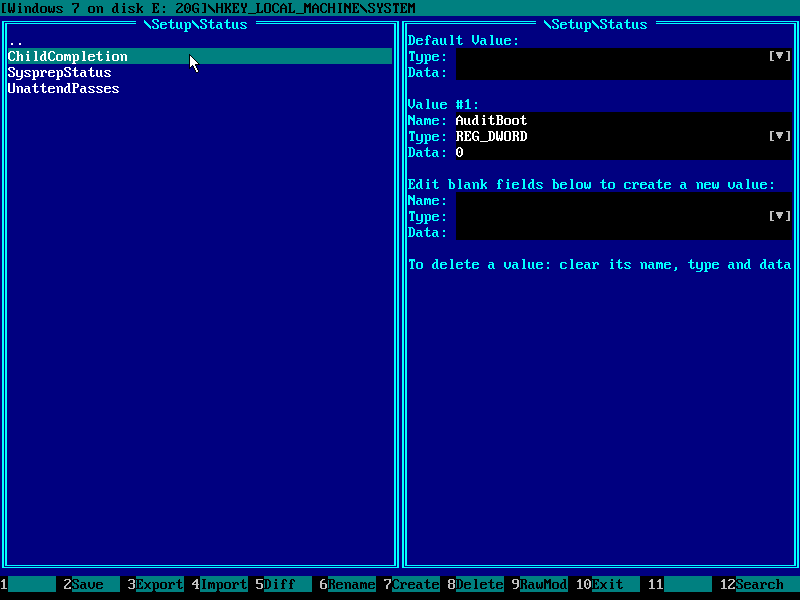This screenshot has width=800, height=600.
Task: Click the AuditBoot name field
Action: [623, 120]
